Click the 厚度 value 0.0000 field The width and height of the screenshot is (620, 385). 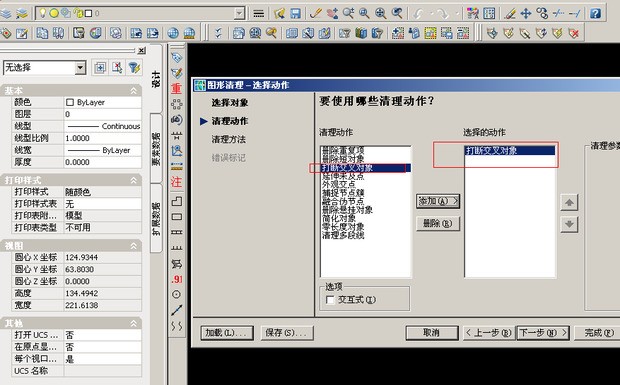tap(102, 162)
